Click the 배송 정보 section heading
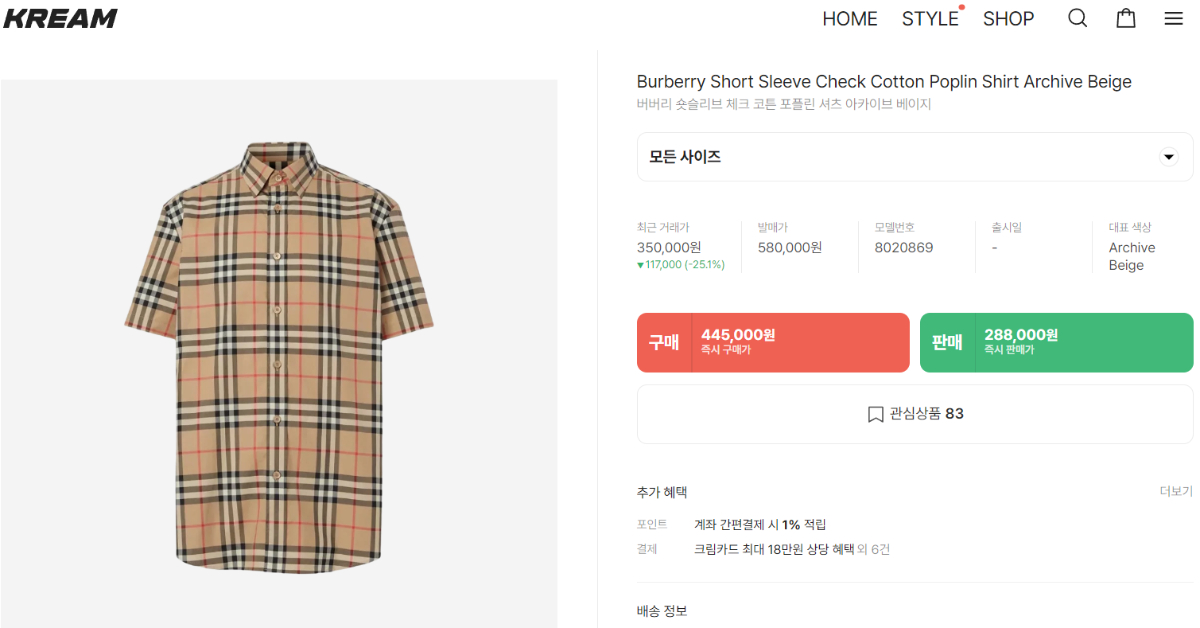This screenshot has width=1200, height=628. [x=662, y=611]
